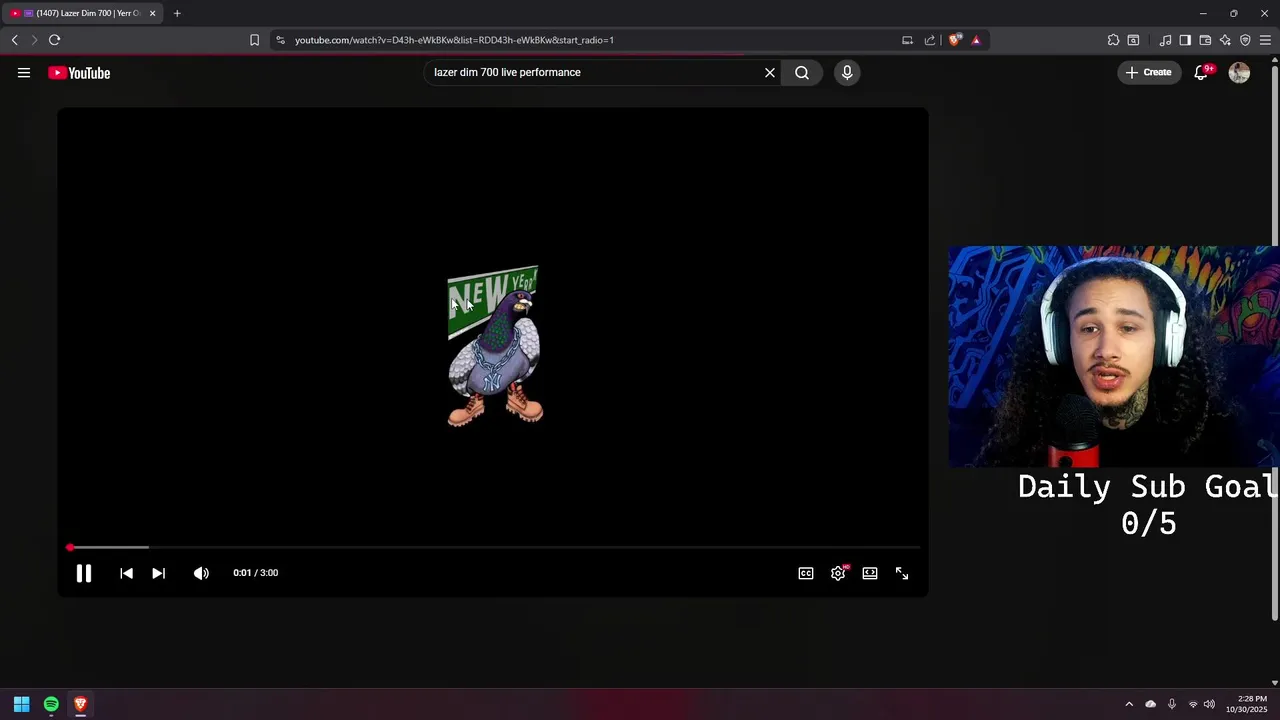Toggle the browser sidebar panel
Image resolution: width=1280 pixels, height=720 pixels.
pos(1185,40)
